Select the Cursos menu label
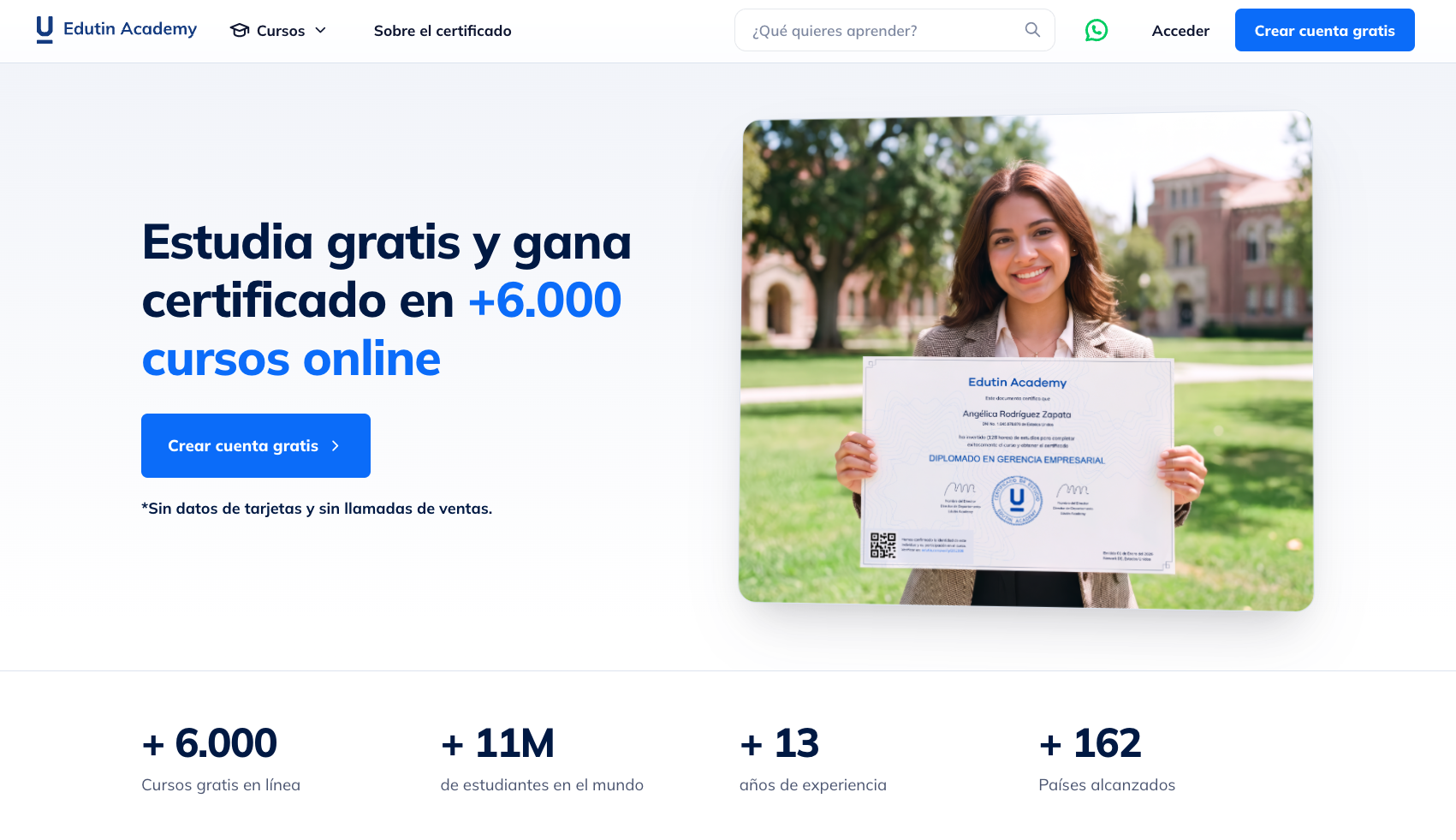Viewport: 1456px width, 840px height. tap(281, 31)
